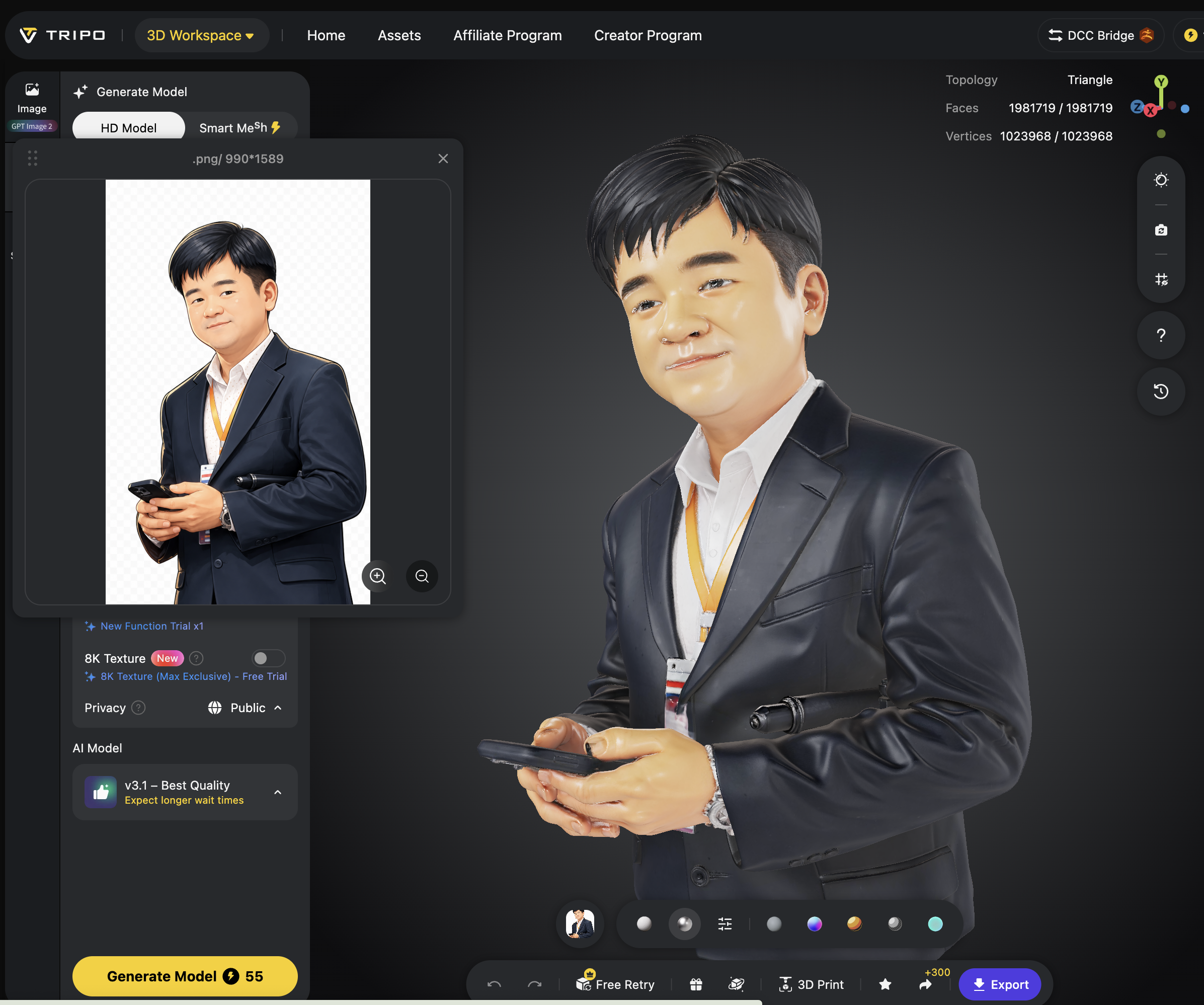Viewport: 1204px width, 1005px height.
Task: Click the lightning credits icon top right
Action: coord(1190,36)
